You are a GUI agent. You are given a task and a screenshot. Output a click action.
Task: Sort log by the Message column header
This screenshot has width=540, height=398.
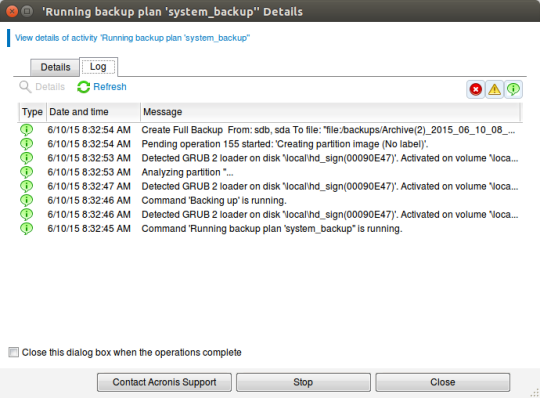[x=331, y=112]
